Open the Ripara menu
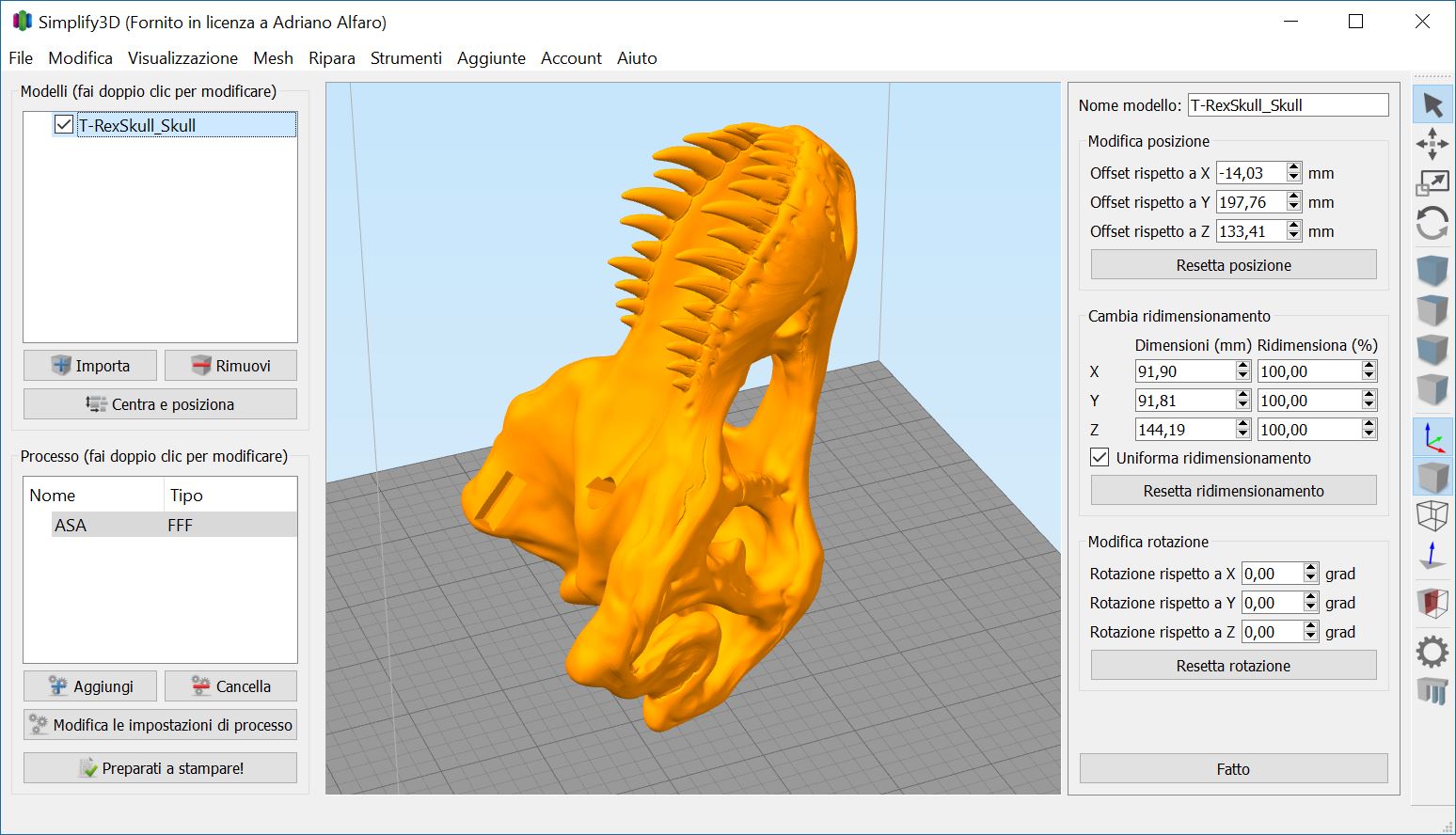 point(332,57)
